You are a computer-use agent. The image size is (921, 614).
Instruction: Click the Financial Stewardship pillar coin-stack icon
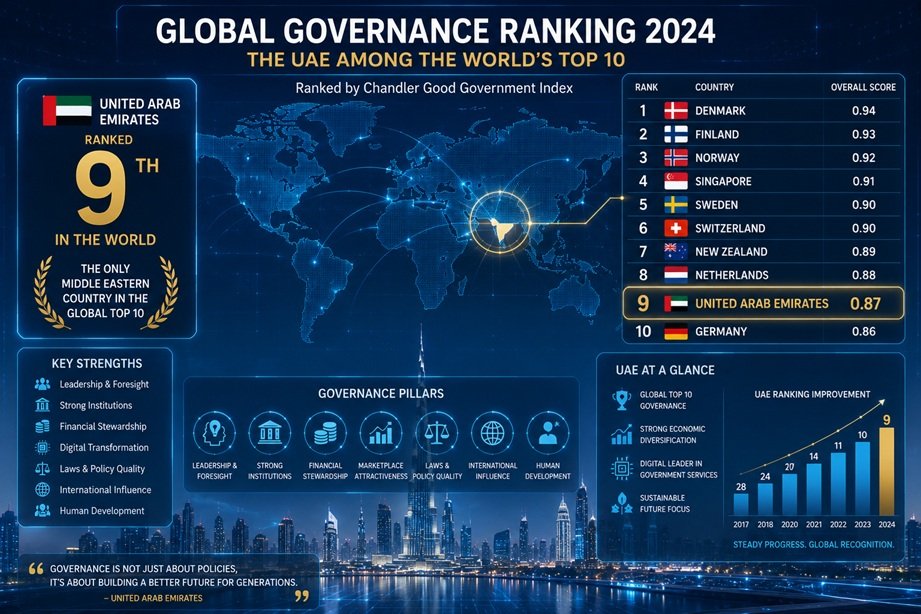325,434
